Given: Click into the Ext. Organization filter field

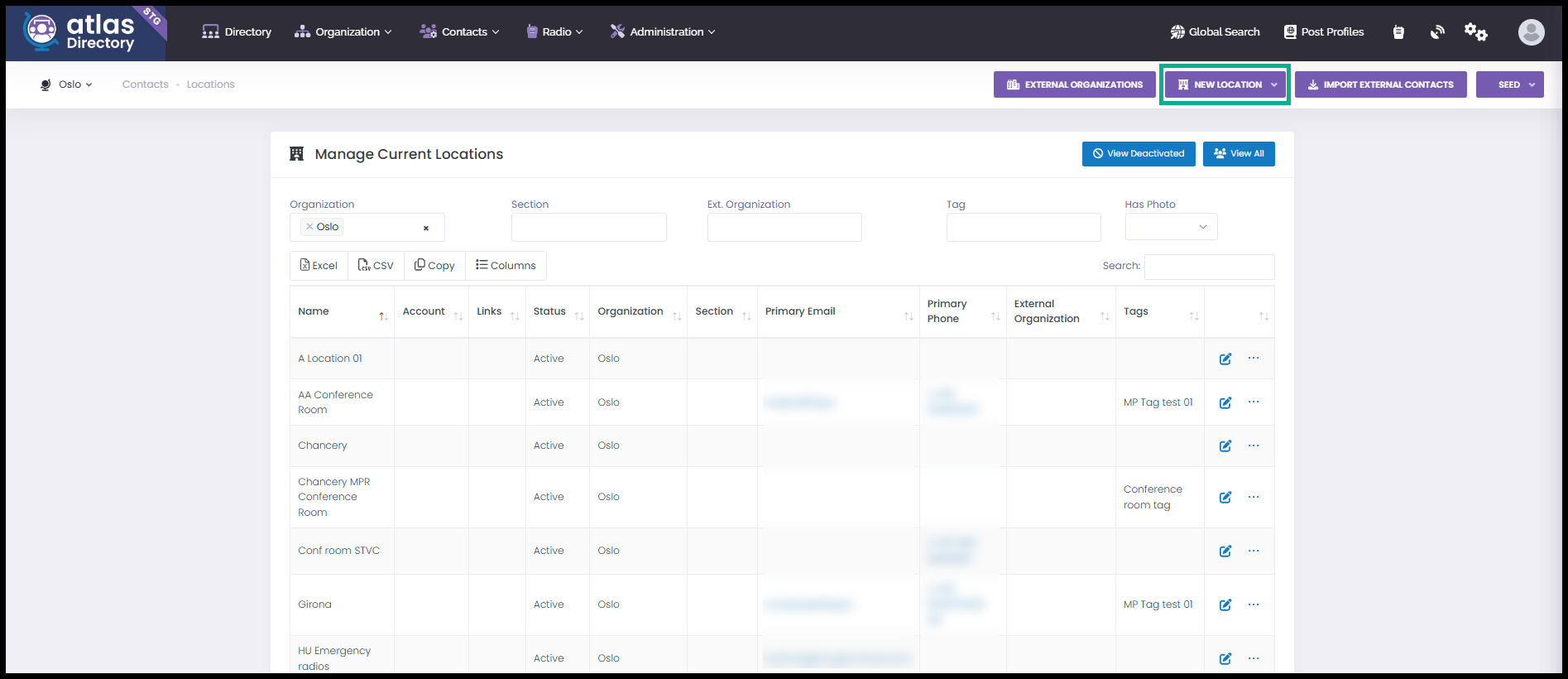Looking at the screenshot, I should (x=784, y=228).
